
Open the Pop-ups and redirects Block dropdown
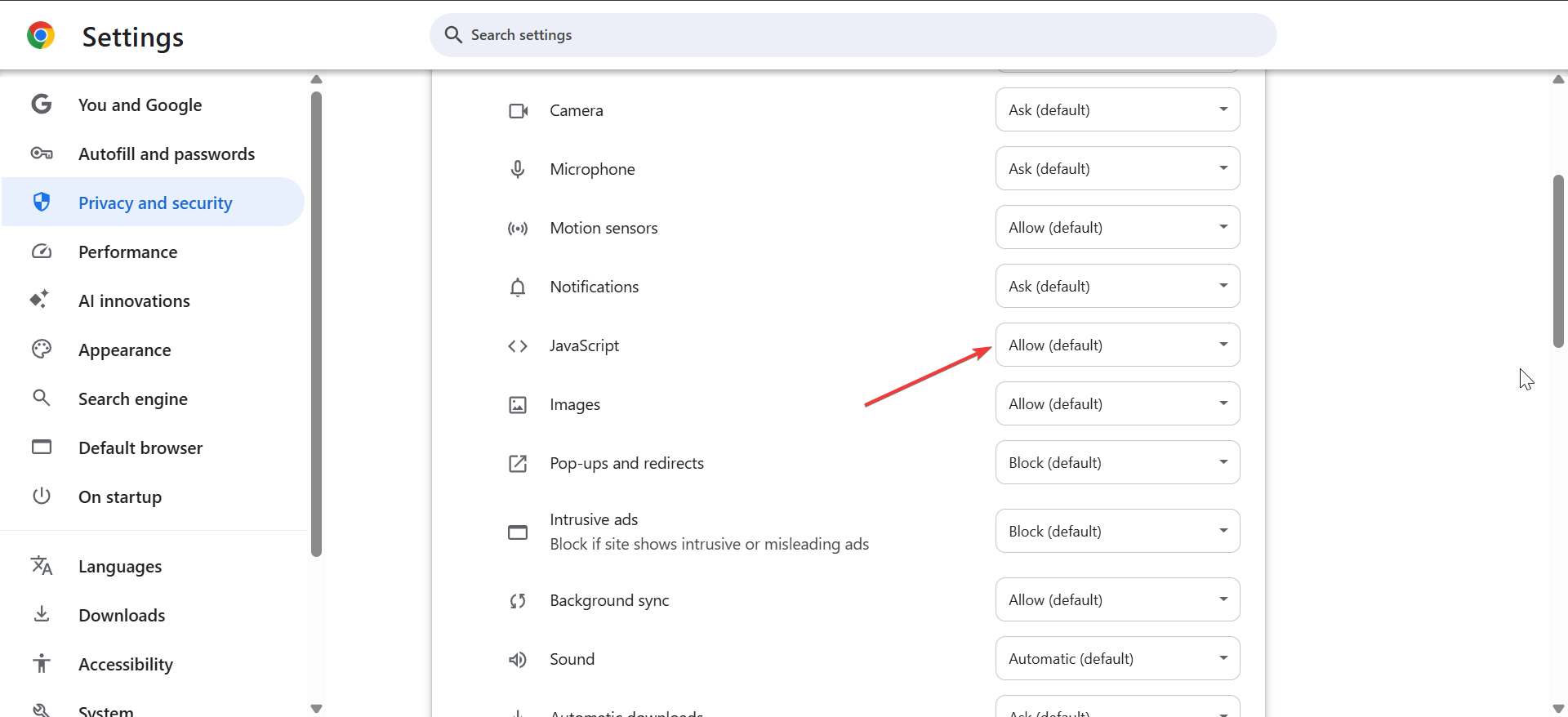point(1117,463)
